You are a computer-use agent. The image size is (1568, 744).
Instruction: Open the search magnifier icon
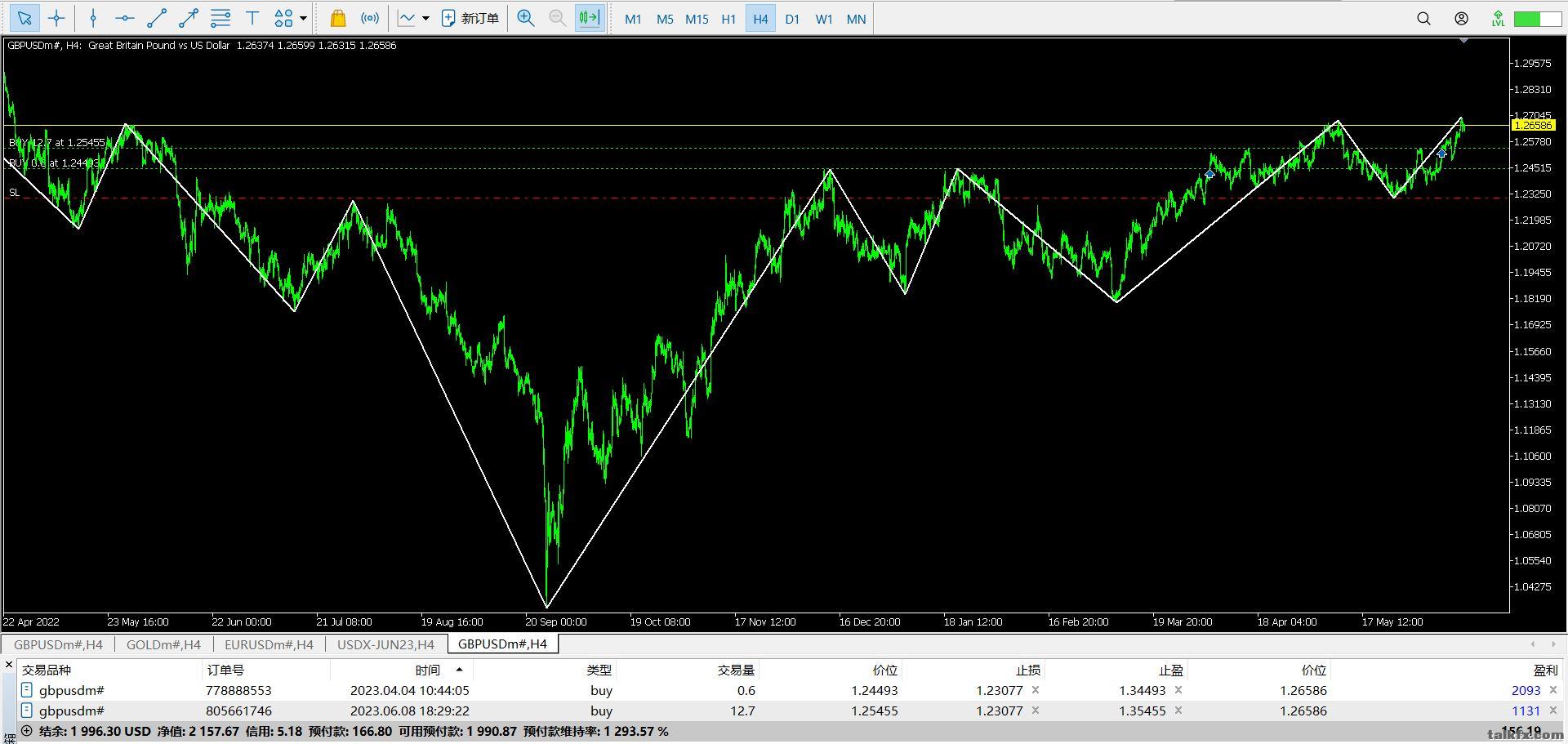click(x=1423, y=18)
